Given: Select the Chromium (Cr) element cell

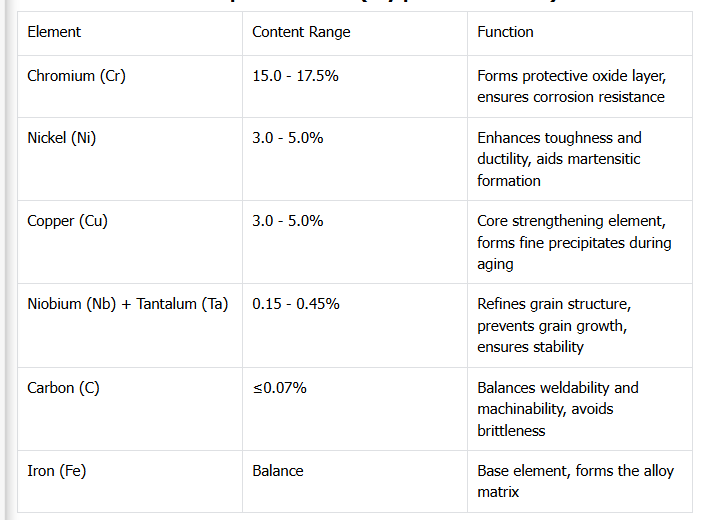Looking at the screenshot, I should tap(77, 76).
